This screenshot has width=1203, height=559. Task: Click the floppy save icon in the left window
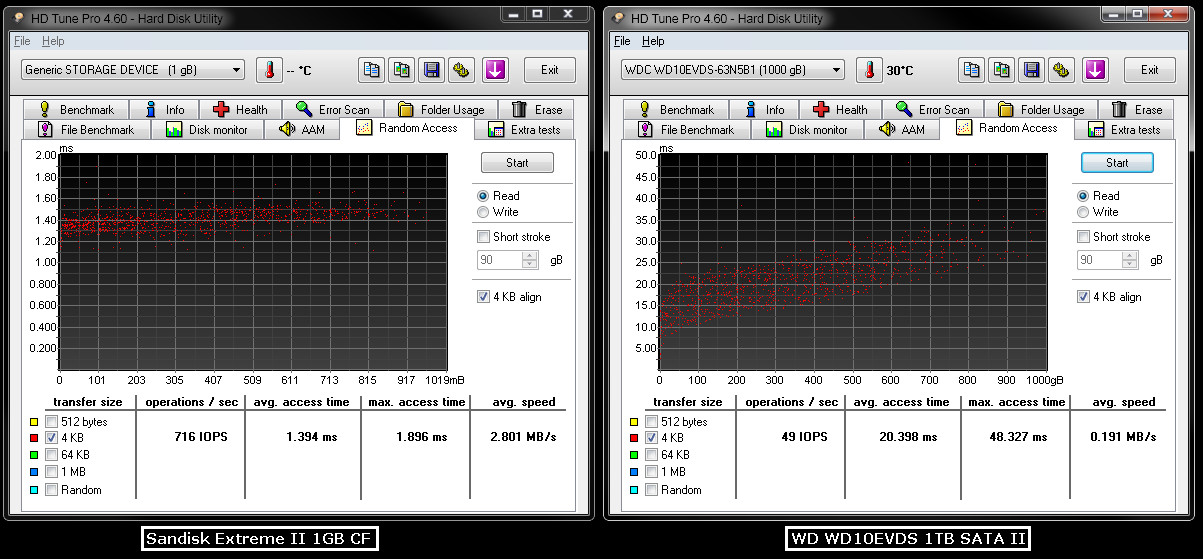pyautogui.click(x=431, y=70)
